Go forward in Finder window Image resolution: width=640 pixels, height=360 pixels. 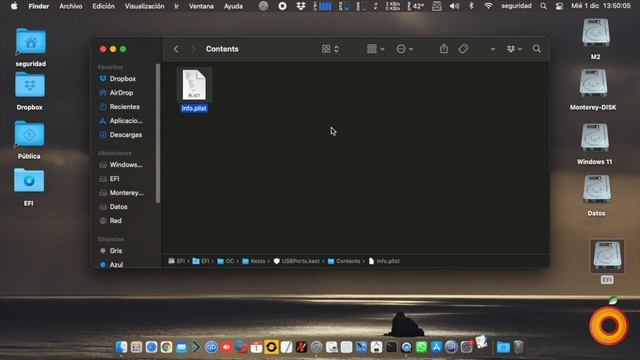click(x=193, y=49)
